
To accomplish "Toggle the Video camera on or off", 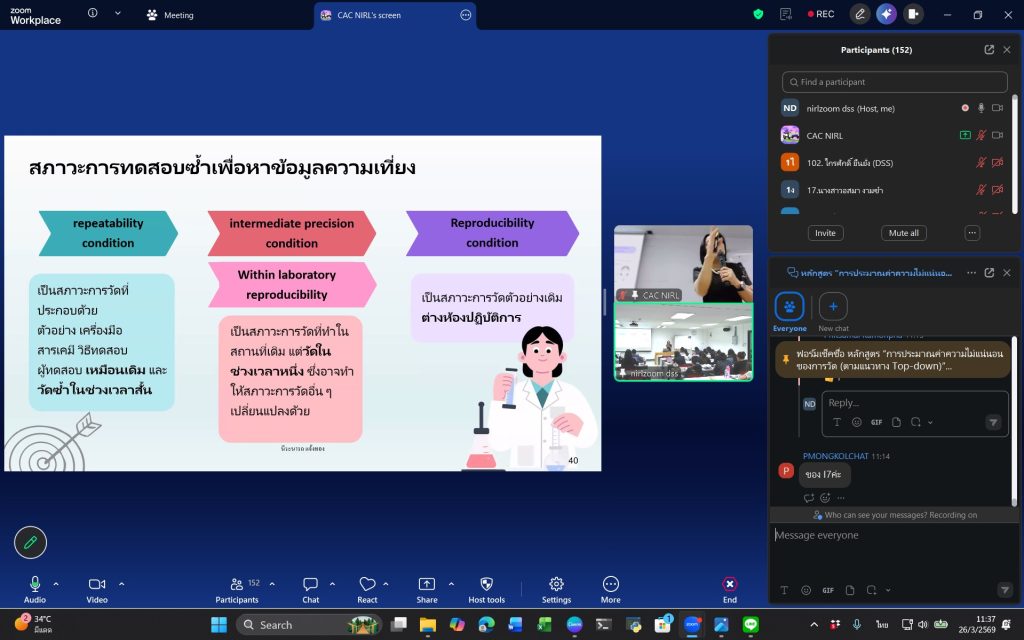I will (97, 584).
